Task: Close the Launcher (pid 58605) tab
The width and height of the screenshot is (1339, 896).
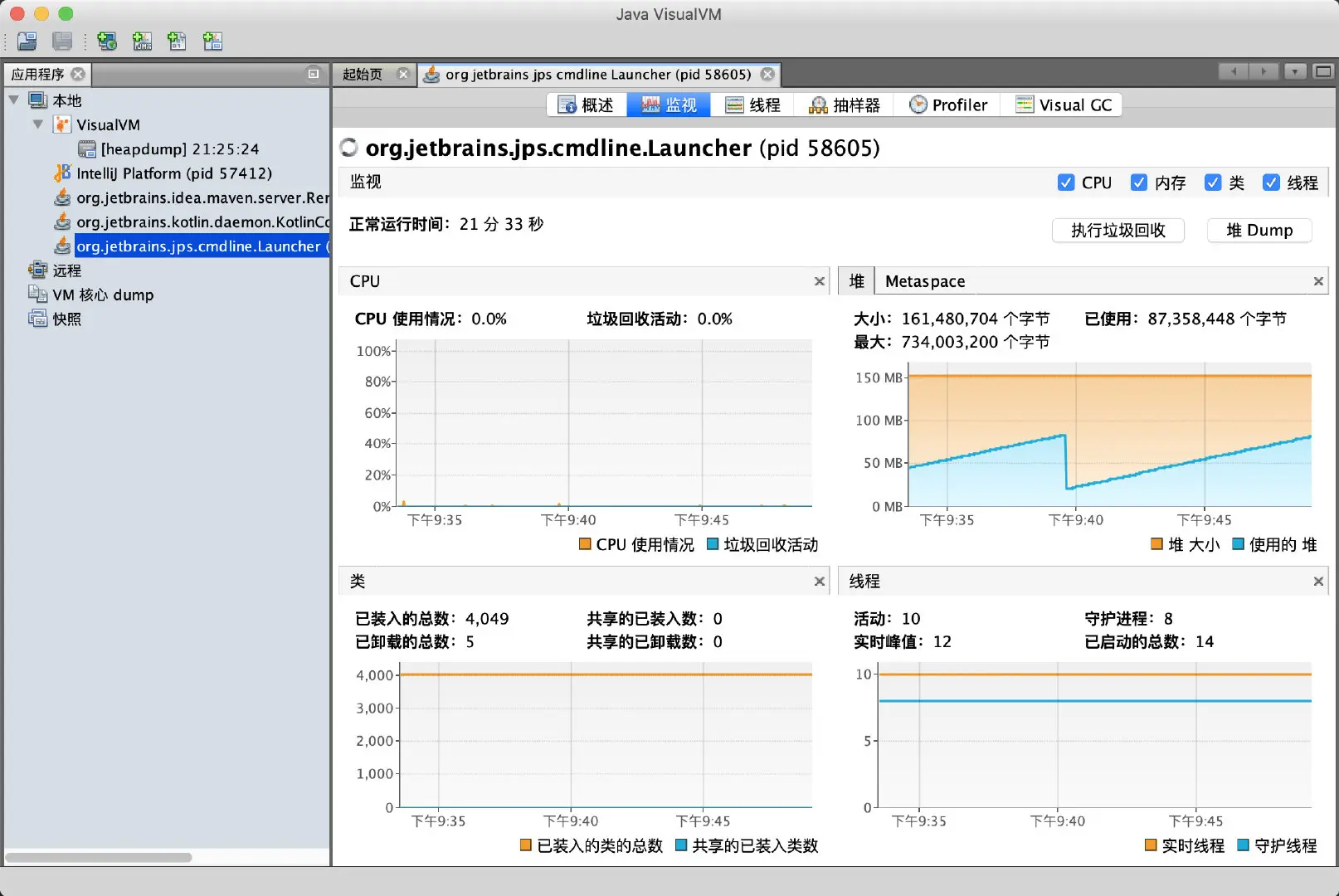Action: (x=768, y=74)
